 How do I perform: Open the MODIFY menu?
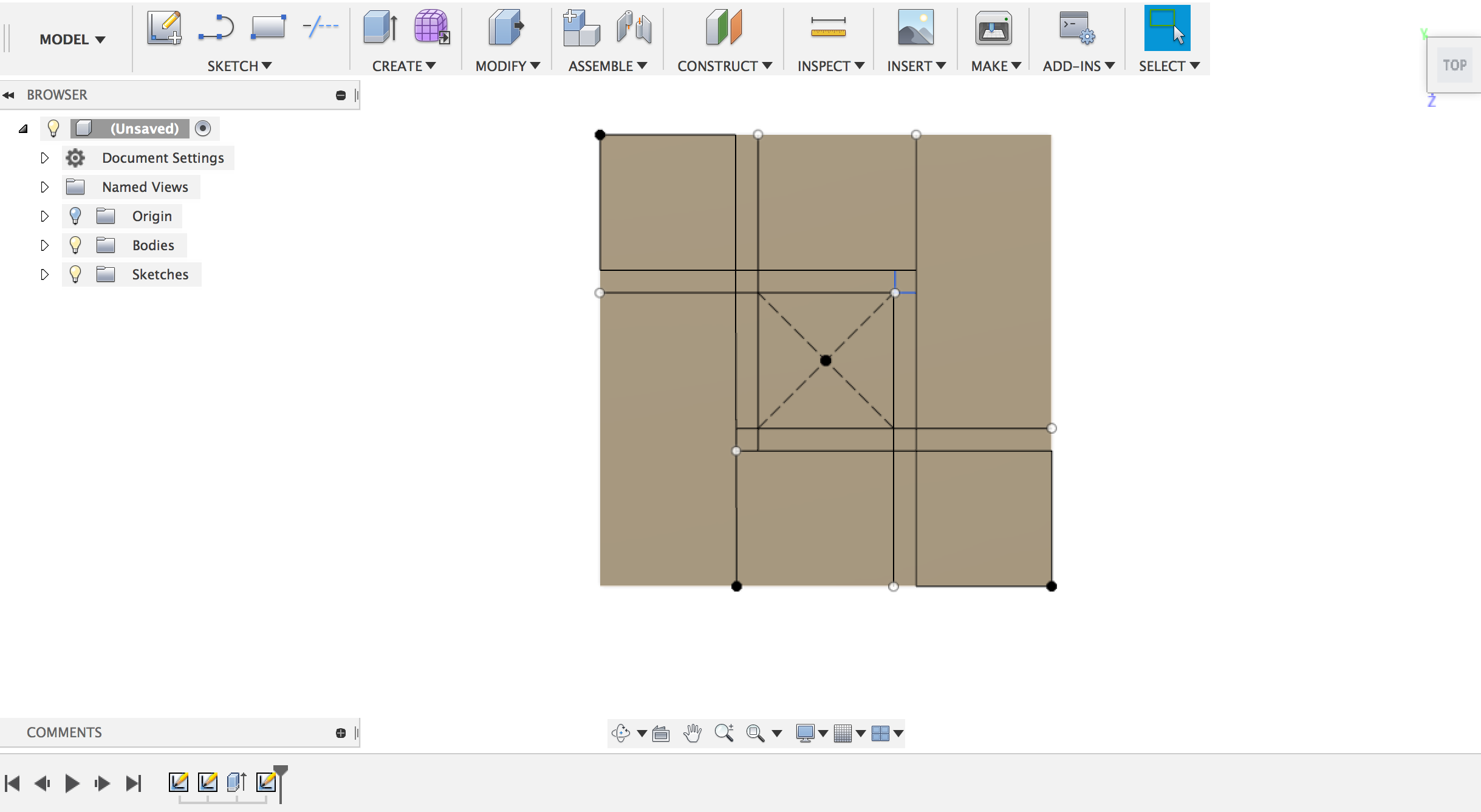pos(507,66)
